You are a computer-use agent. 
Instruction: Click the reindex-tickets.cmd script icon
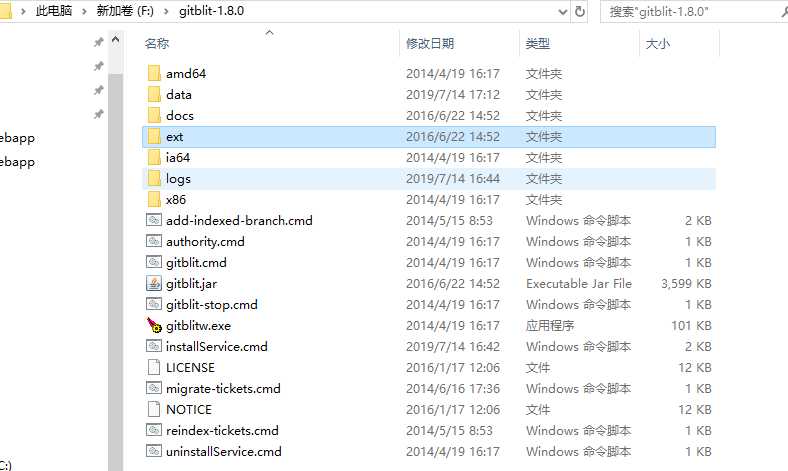pyautogui.click(x=154, y=430)
